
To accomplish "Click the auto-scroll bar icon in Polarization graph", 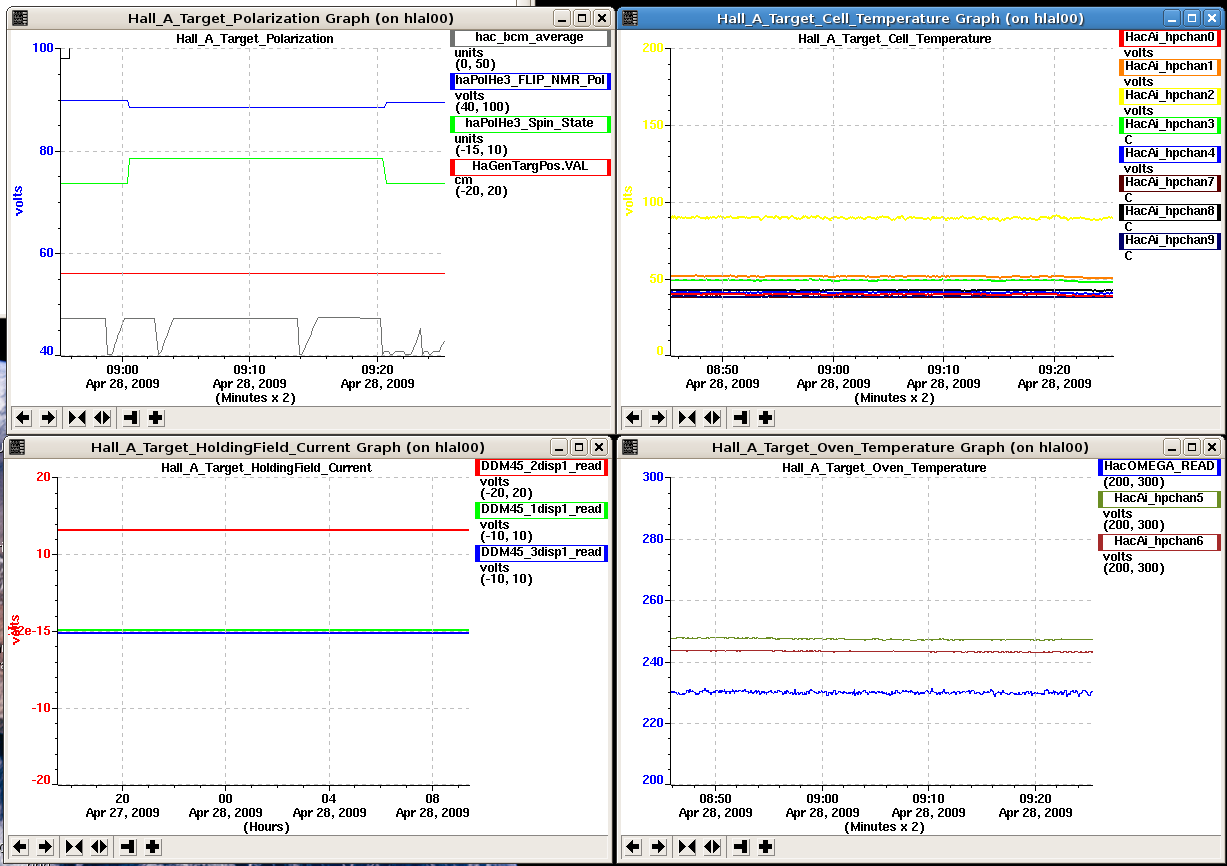I will [130, 418].
